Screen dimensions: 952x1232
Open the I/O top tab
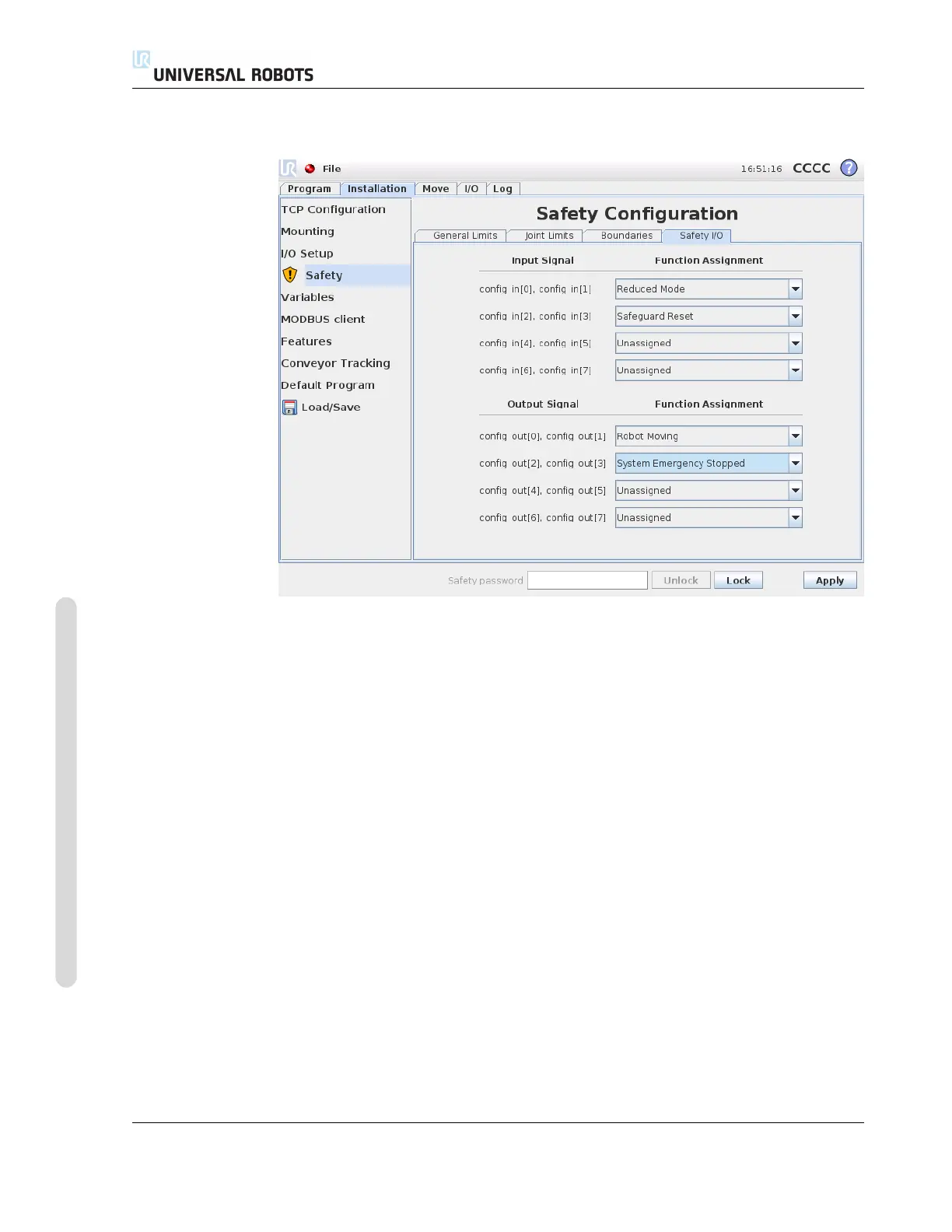(x=471, y=189)
